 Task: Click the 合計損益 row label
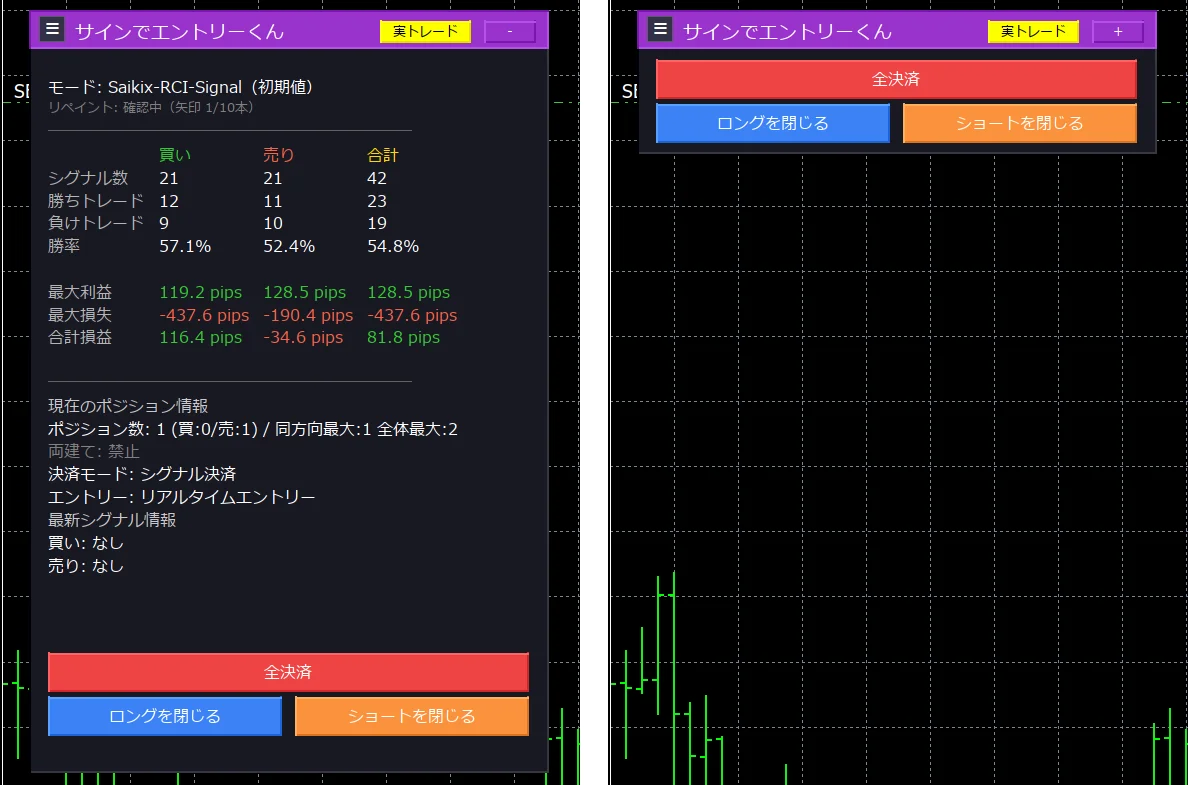coord(80,337)
